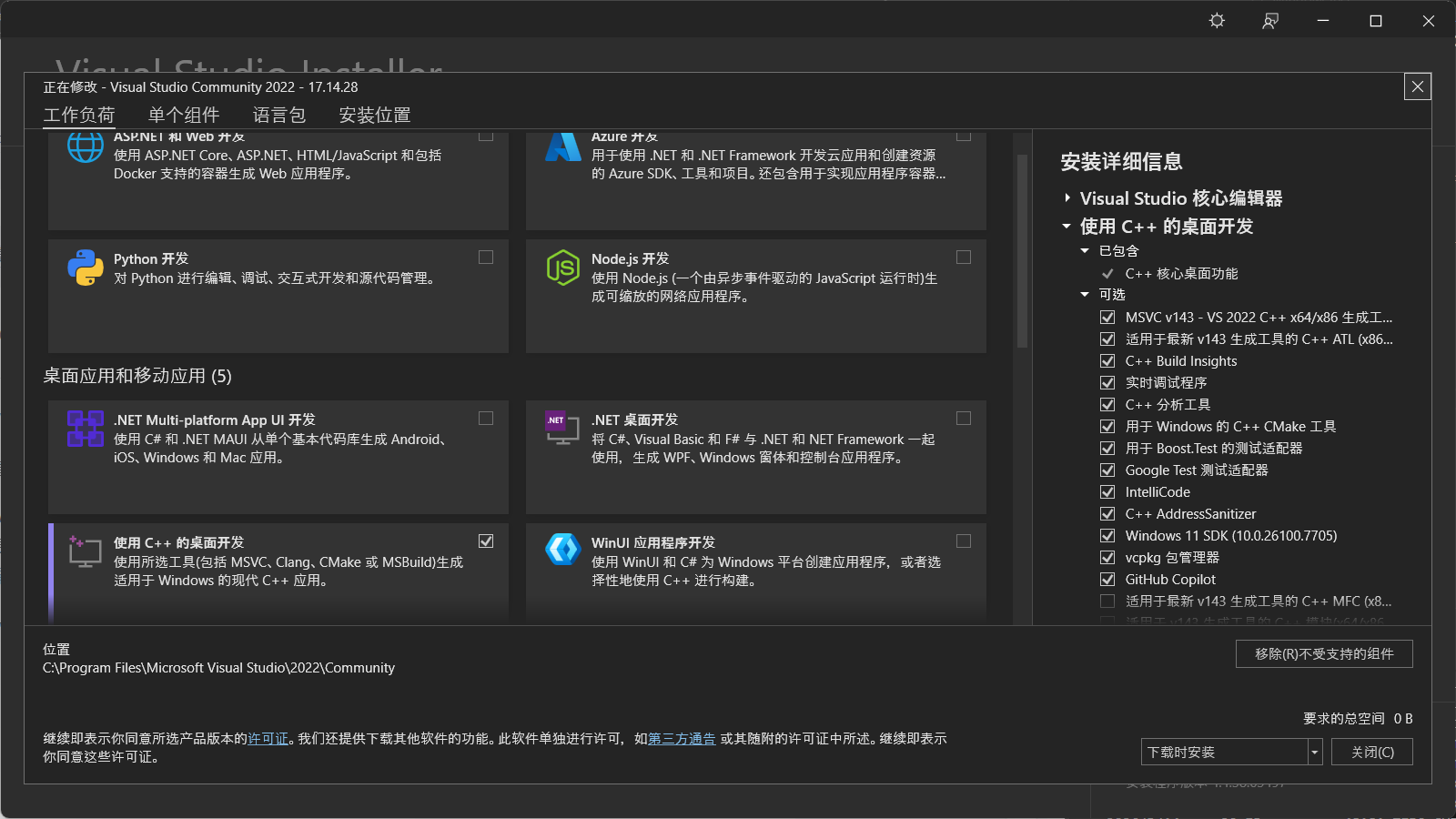Click the 桌面应用和移动应用 (5) heading
The image size is (1456, 819).
pos(137,376)
